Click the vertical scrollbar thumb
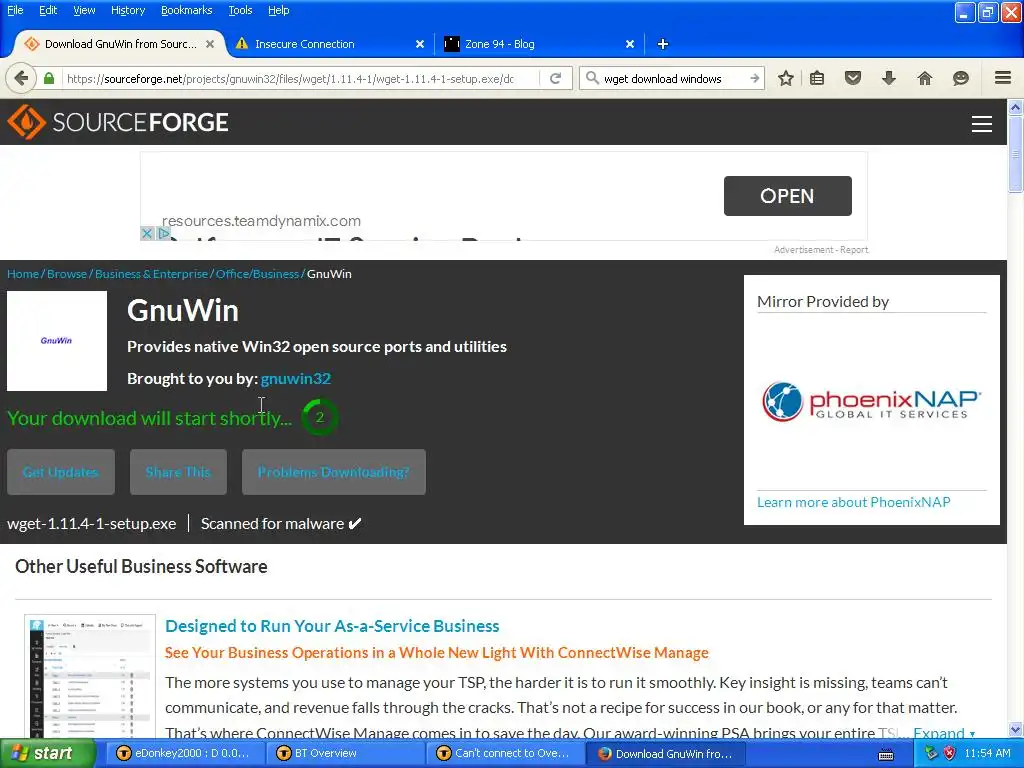 point(1015,154)
